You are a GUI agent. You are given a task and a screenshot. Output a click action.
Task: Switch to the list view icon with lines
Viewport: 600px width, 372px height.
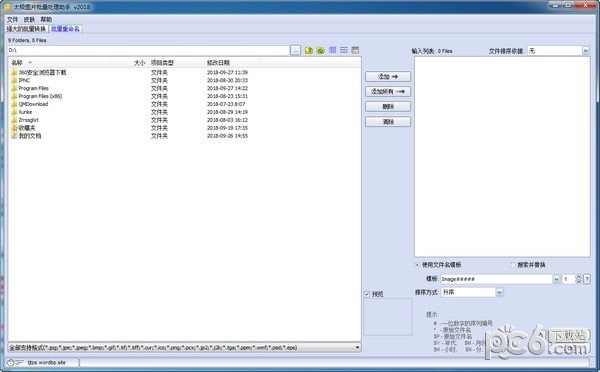coord(344,50)
